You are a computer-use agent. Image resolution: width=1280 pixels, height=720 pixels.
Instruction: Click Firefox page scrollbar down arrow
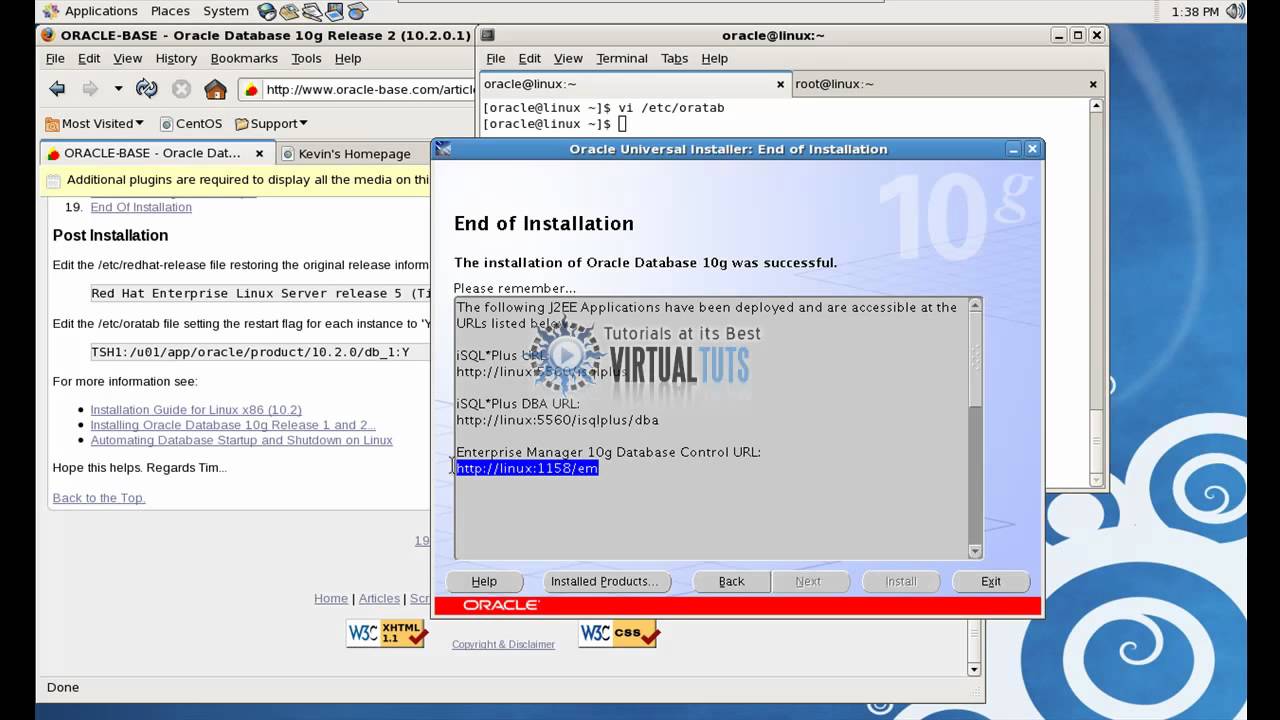click(x=975, y=669)
